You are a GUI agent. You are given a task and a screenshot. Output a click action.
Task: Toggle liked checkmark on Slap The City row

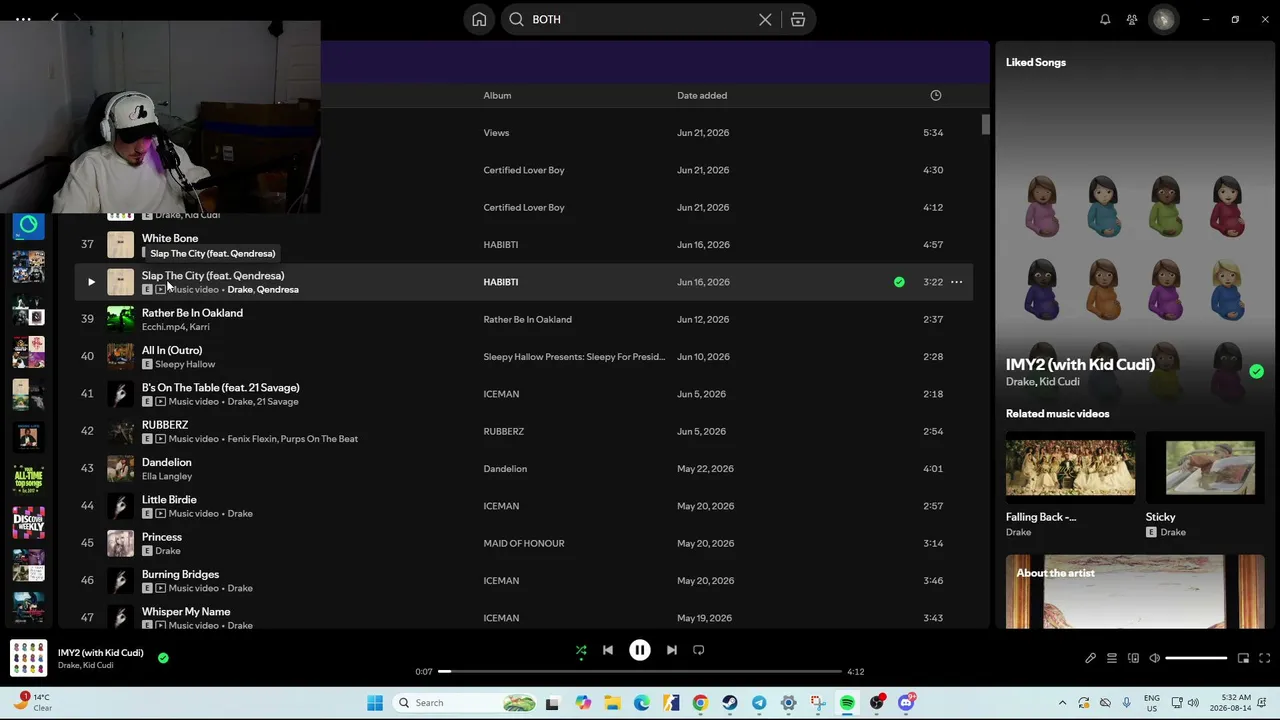pos(899,282)
